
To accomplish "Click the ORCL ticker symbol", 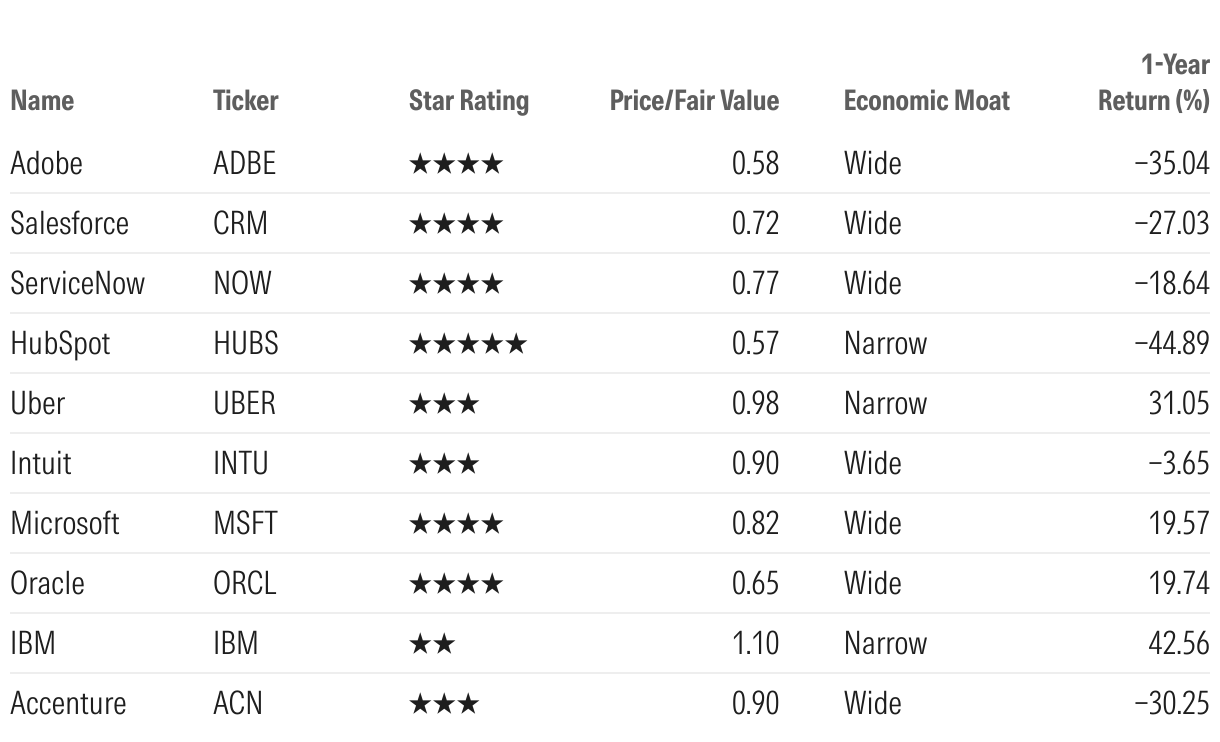I will (x=244, y=583).
